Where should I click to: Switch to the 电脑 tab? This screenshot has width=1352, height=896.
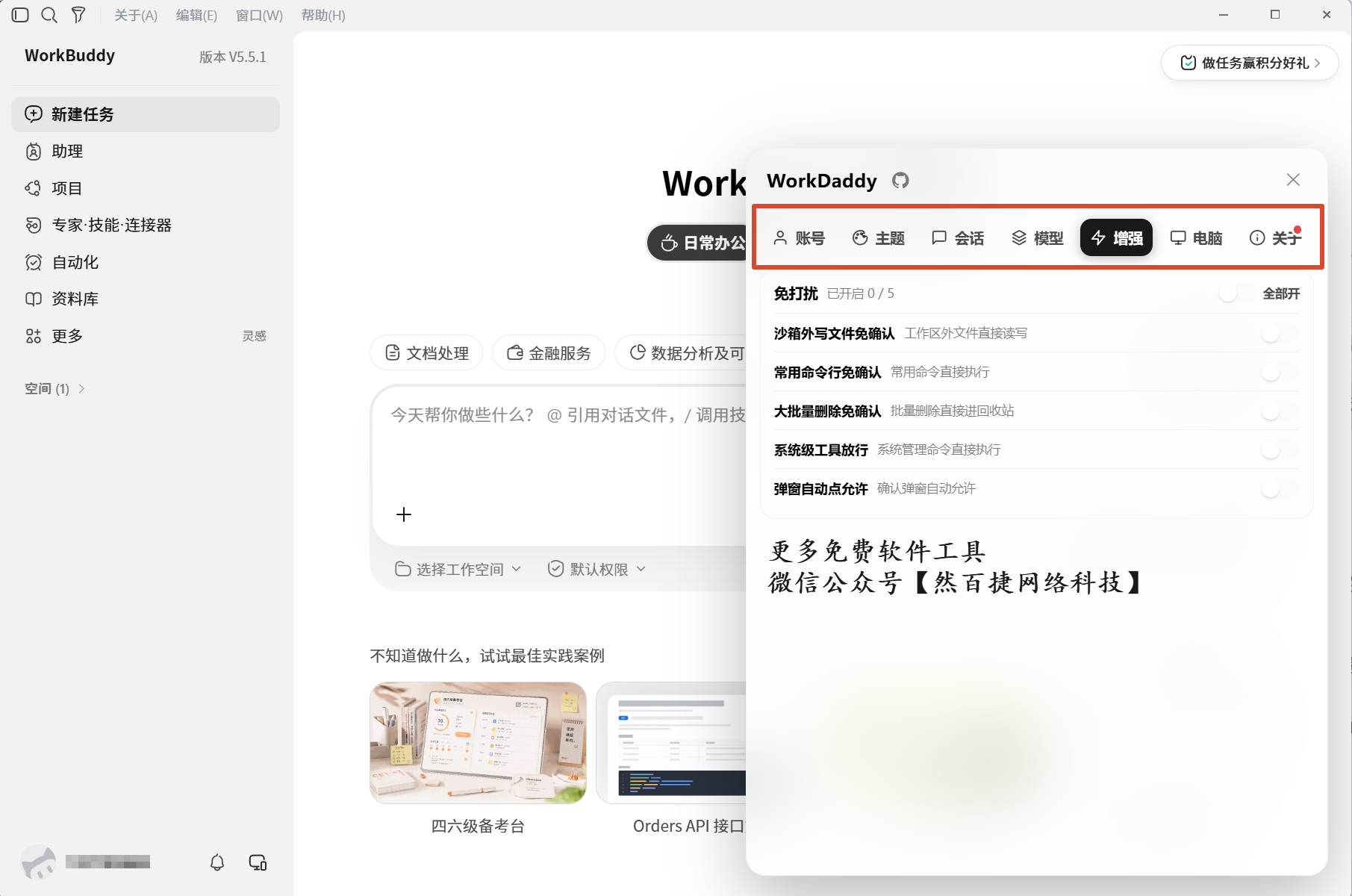(x=1196, y=238)
